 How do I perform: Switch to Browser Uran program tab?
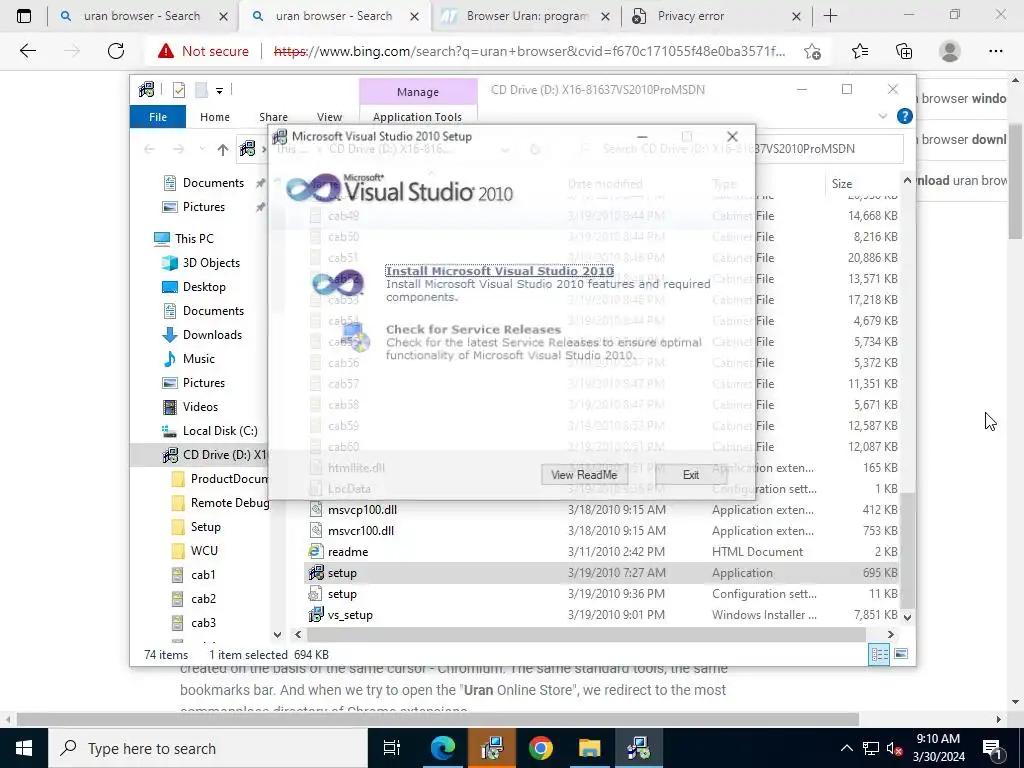(x=526, y=16)
